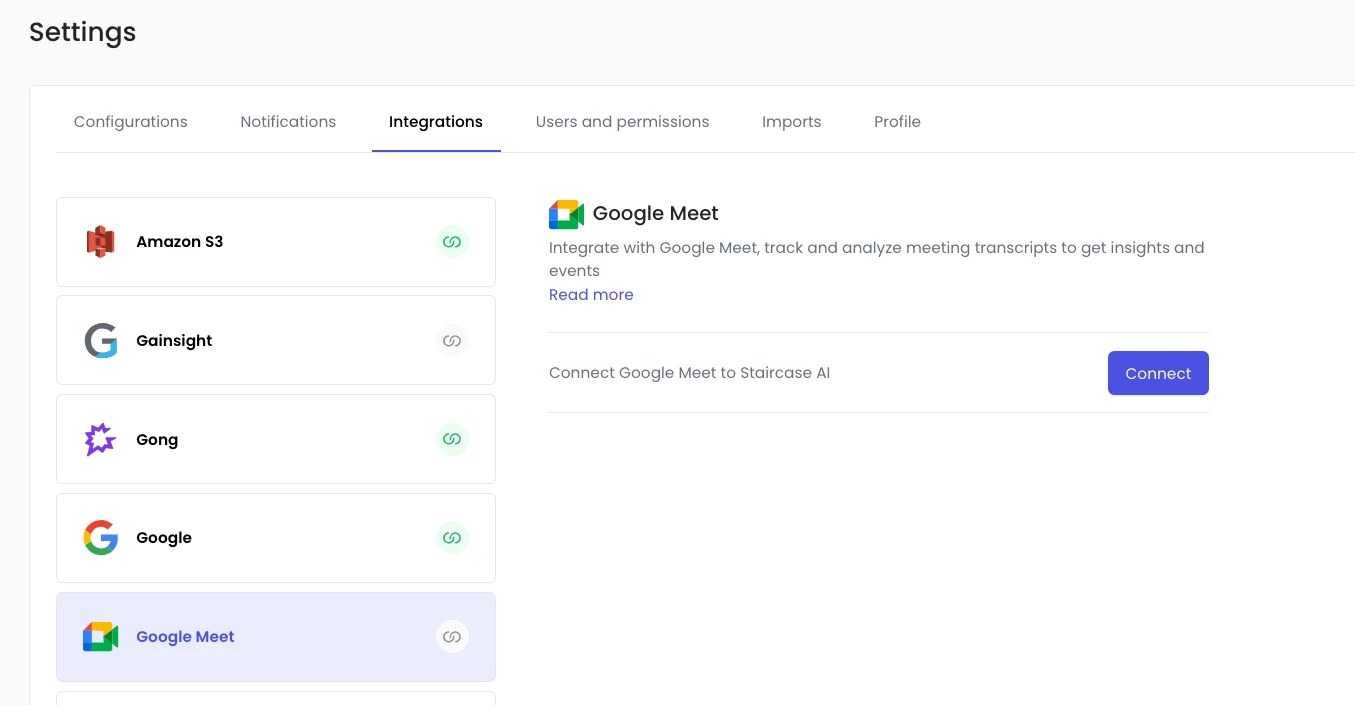Click the Connect button
This screenshot has width=1355, height=705.
pyautogui.click(x=1158, y=373)
